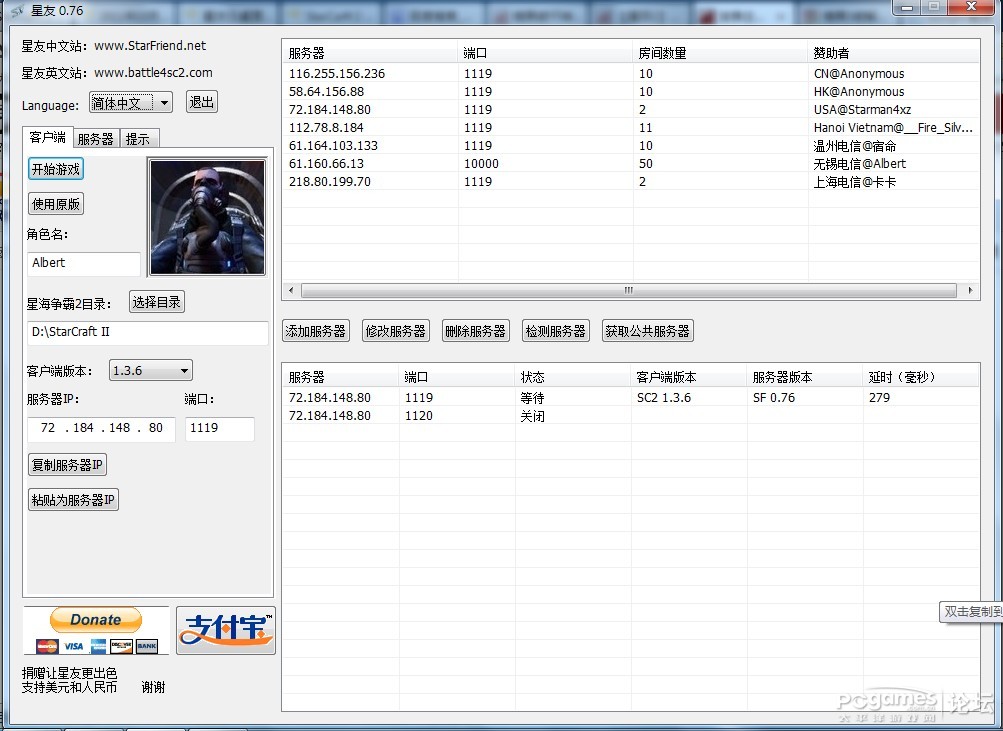This screenshot has height=731, width=1003.
Task: Click the 退出 exit button
Action: pos(201,102)
